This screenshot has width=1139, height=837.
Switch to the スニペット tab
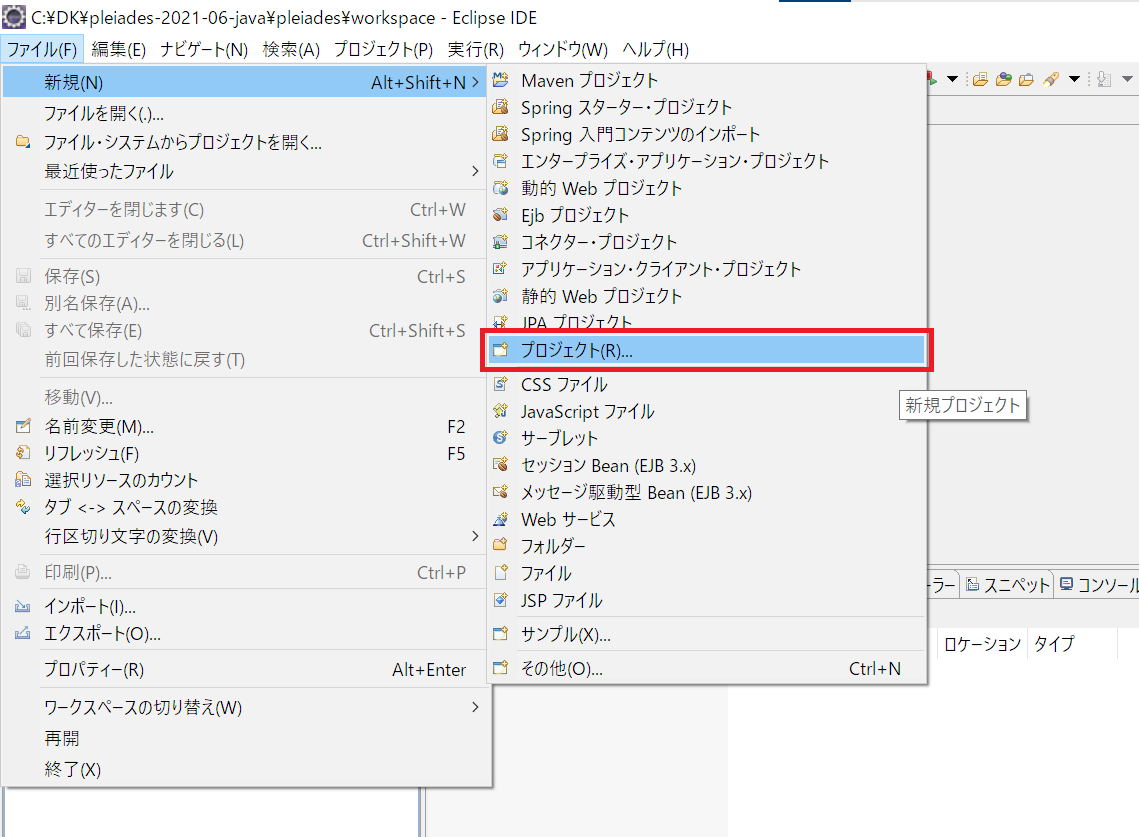click(x=1008, y=585)
